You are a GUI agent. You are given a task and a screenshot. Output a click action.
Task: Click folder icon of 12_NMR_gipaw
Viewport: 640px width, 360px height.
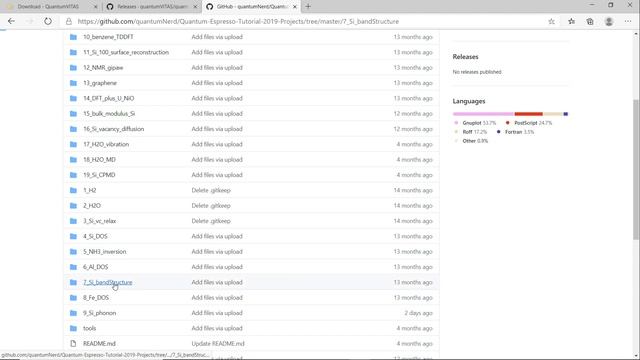click(73, 67)
